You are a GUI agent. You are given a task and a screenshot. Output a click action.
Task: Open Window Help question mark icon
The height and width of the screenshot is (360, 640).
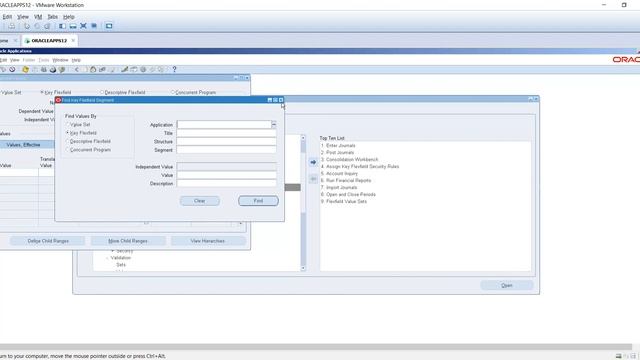point(174,69)
